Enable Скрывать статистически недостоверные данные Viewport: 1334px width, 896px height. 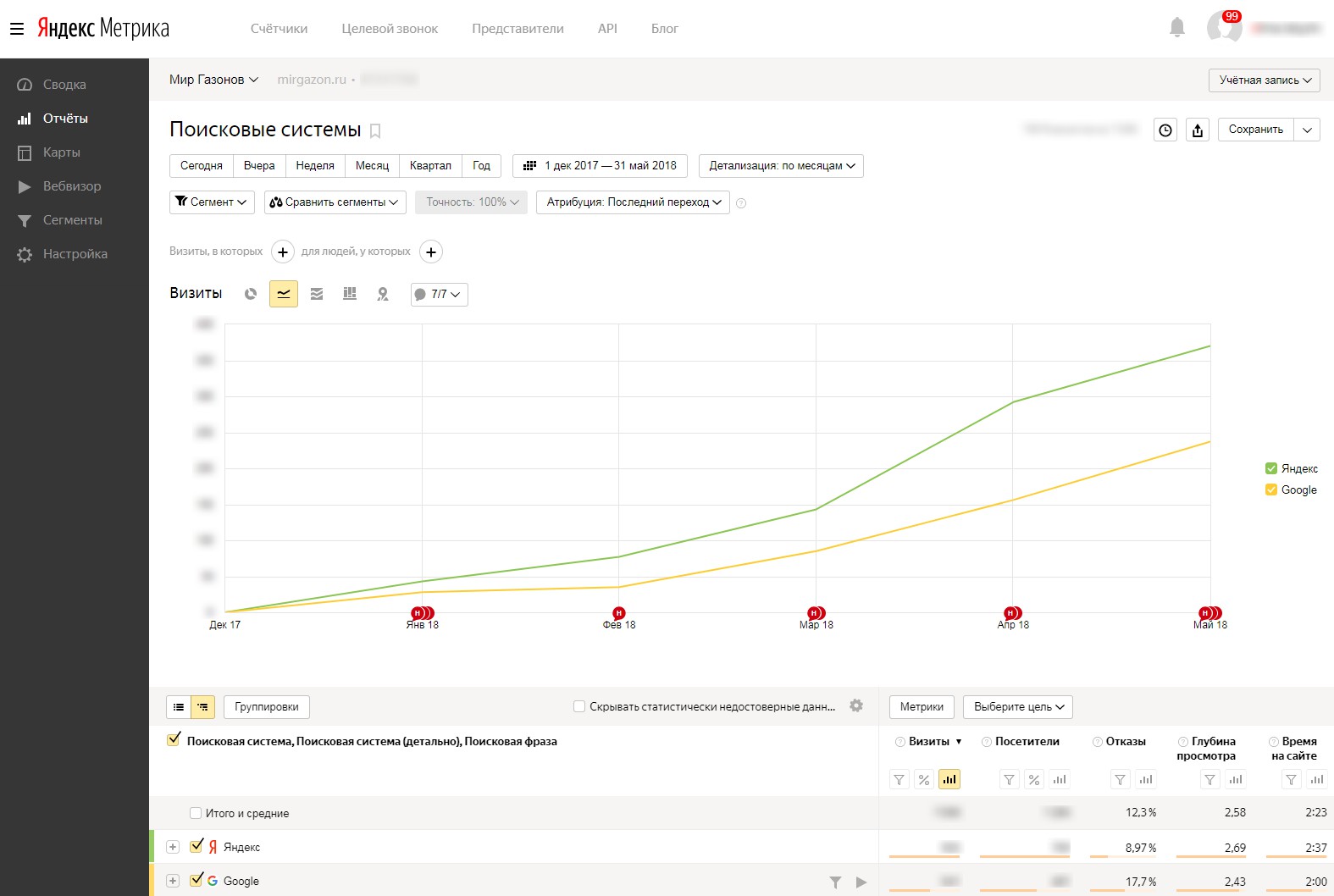click(579, 706)
